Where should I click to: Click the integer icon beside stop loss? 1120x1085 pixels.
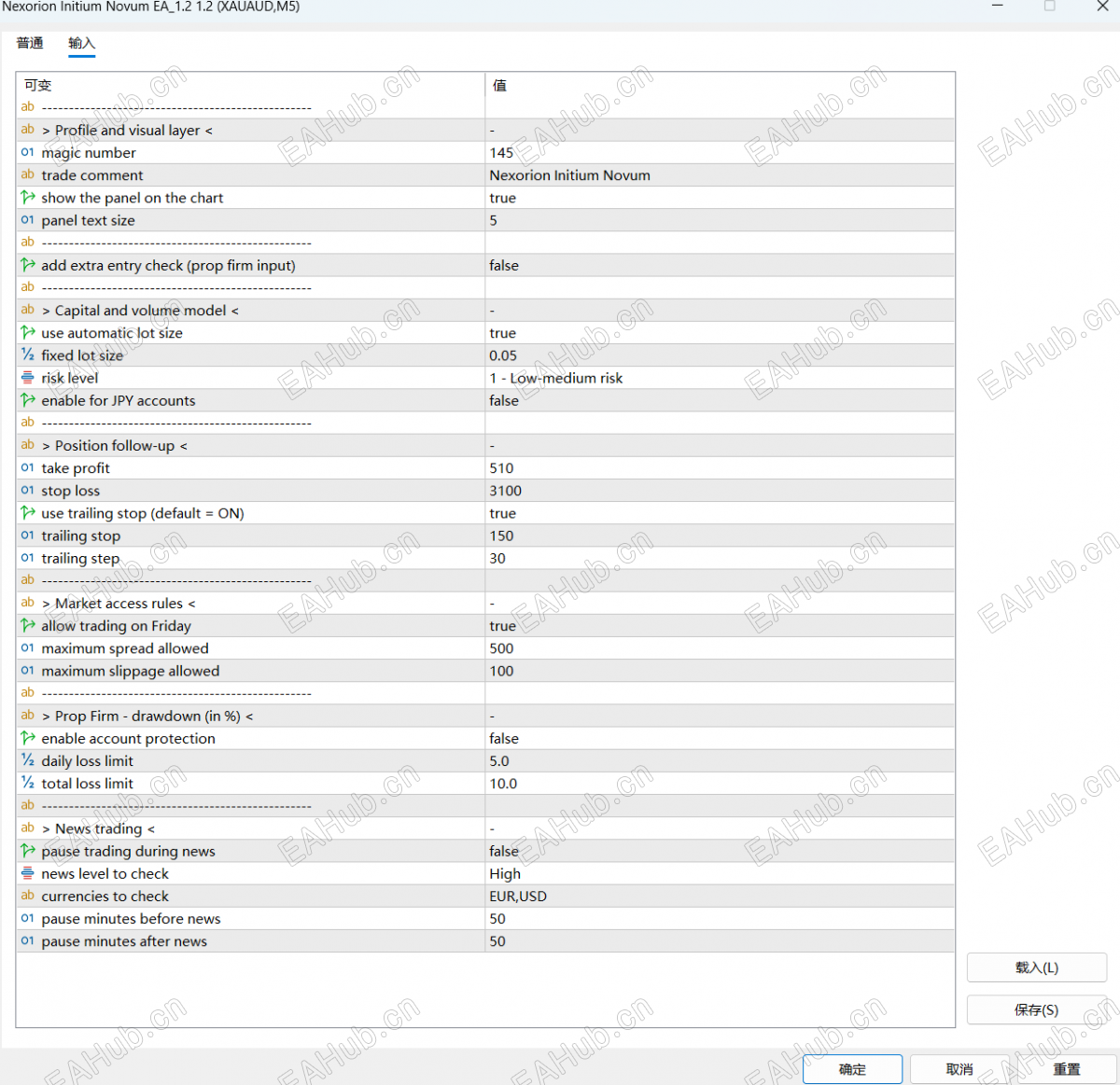pyautogui.click(x=28, y=490)
